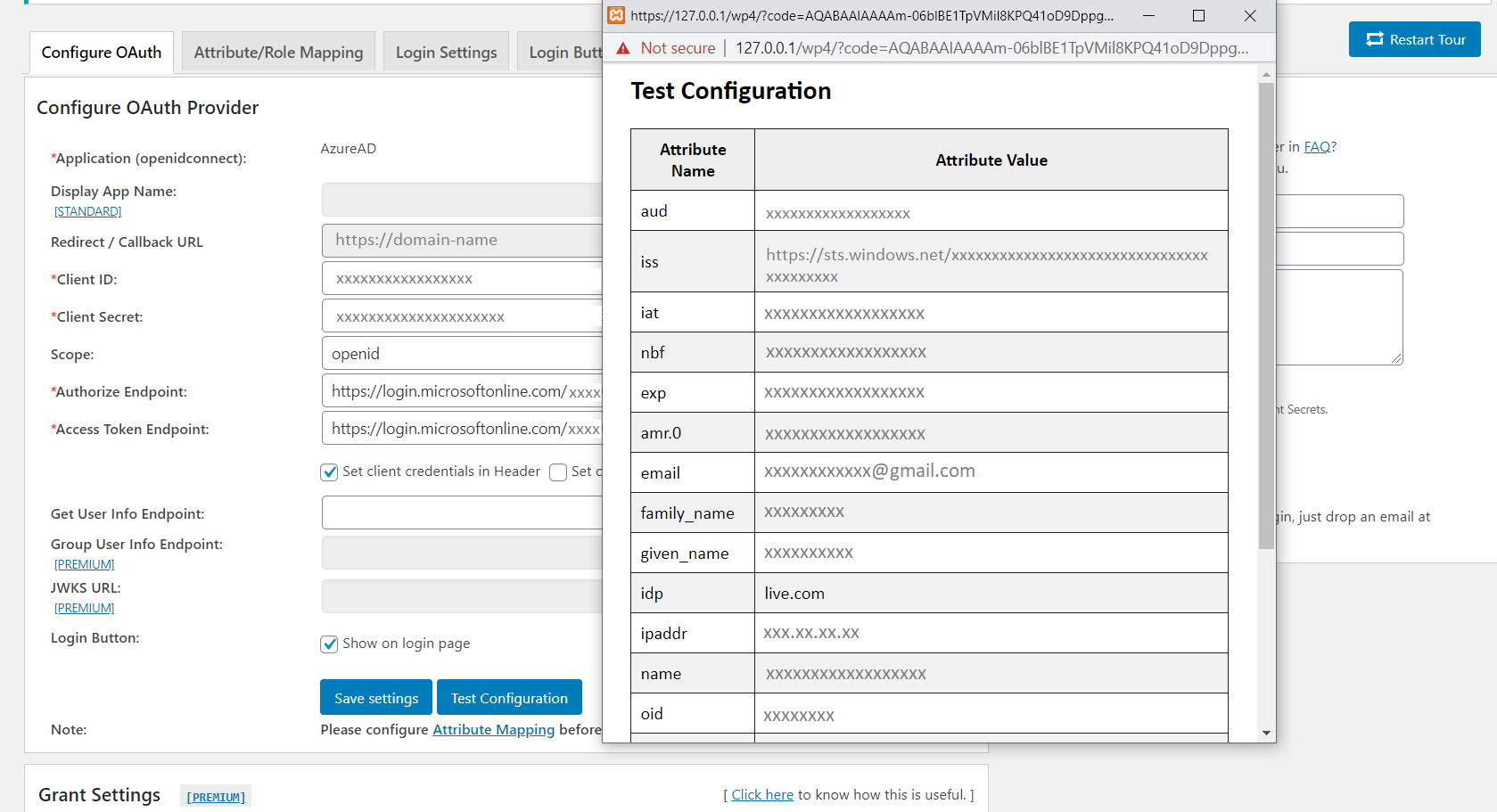Click the exp attribute name cell
This screenshot has width=1497, height=812.
pos(693,392)
